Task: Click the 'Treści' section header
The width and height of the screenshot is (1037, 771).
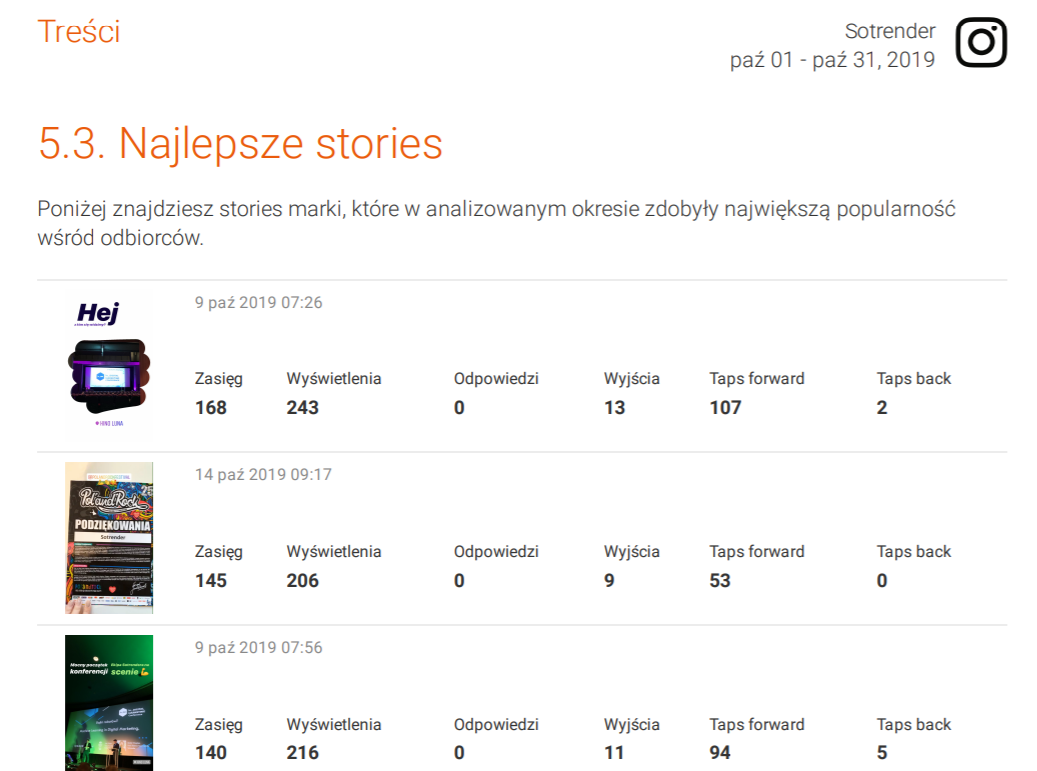Action: [79, 31]
